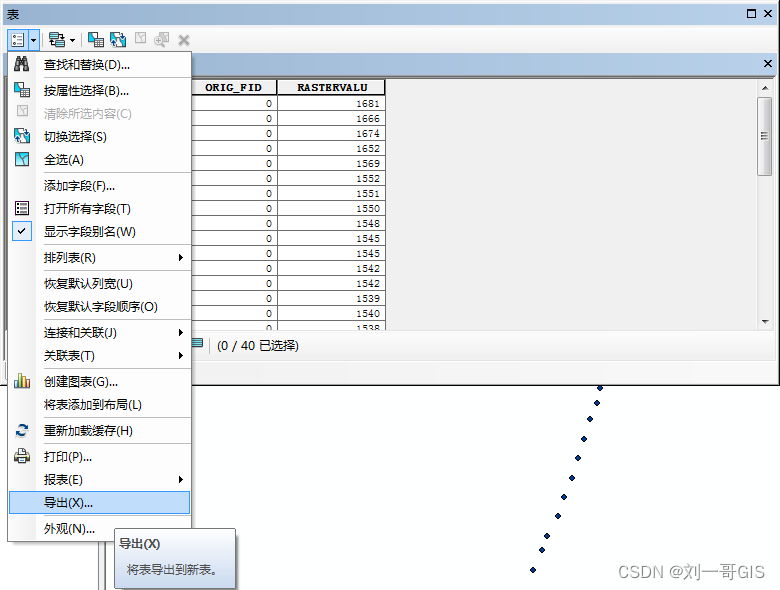Click the 打开所有字段 list icon
This screenshot has width=780, height=590.
tap(21, 208)
